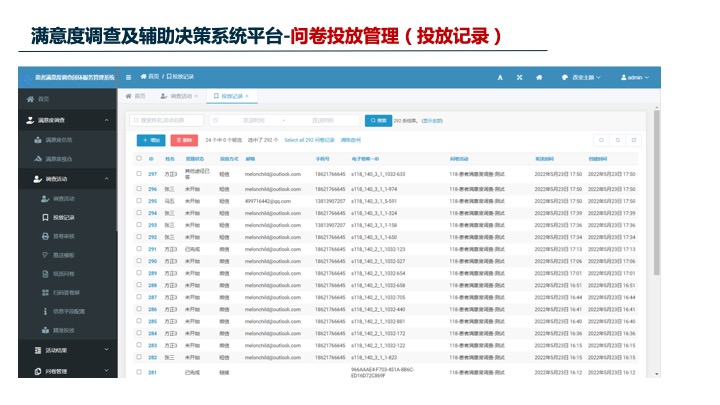Open the admin account dropdown
720x405 pixels.
(635, 78)
